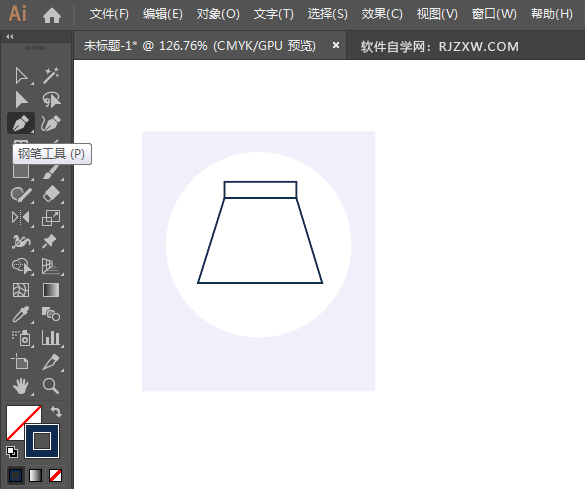Open the 视图(V) menu

point(437,14)
